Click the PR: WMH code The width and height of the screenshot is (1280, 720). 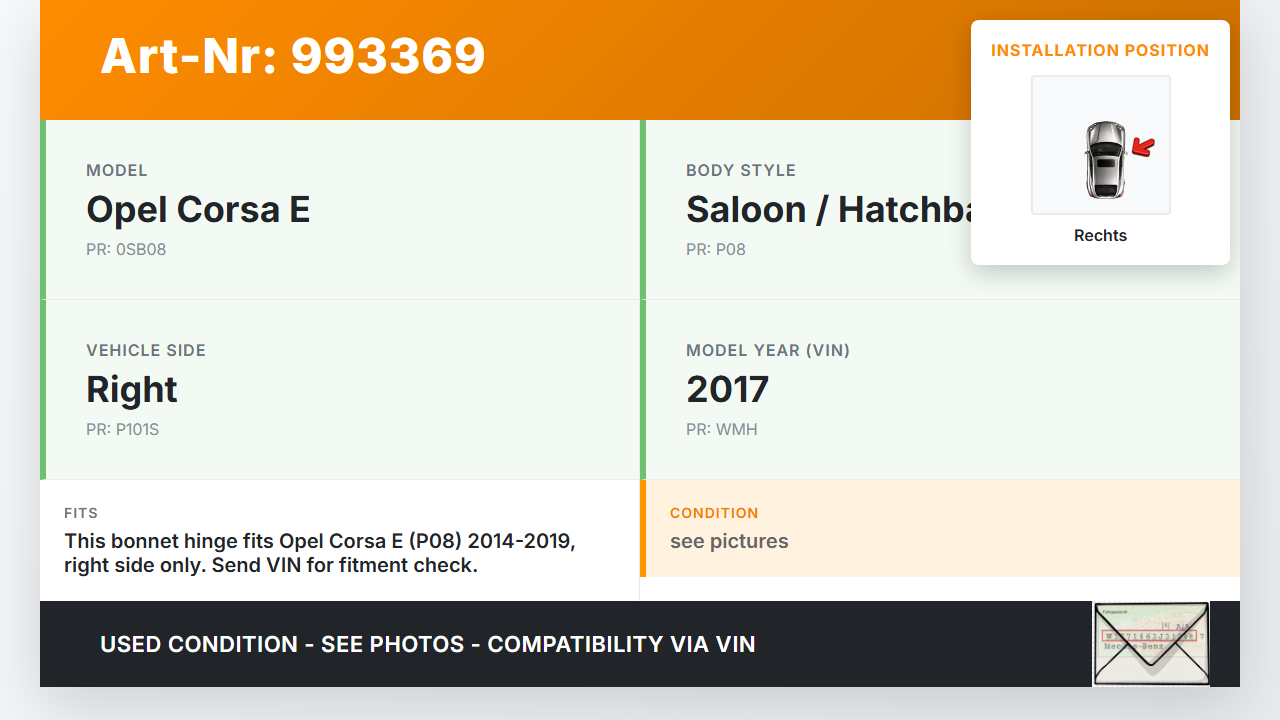click(x=722, y=430)
